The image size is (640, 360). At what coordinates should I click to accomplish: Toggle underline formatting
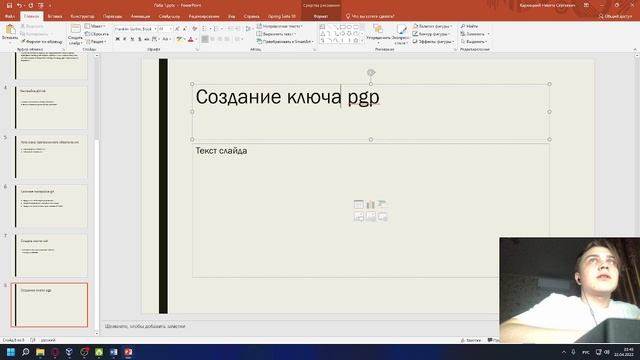pyautogui.click(x=132, y=39)
